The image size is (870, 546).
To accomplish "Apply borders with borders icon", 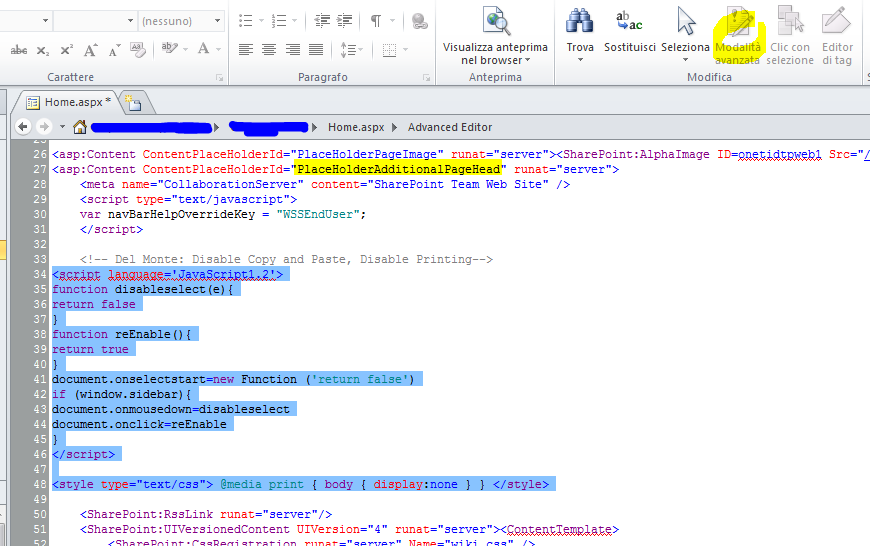I will pos(390,50).
